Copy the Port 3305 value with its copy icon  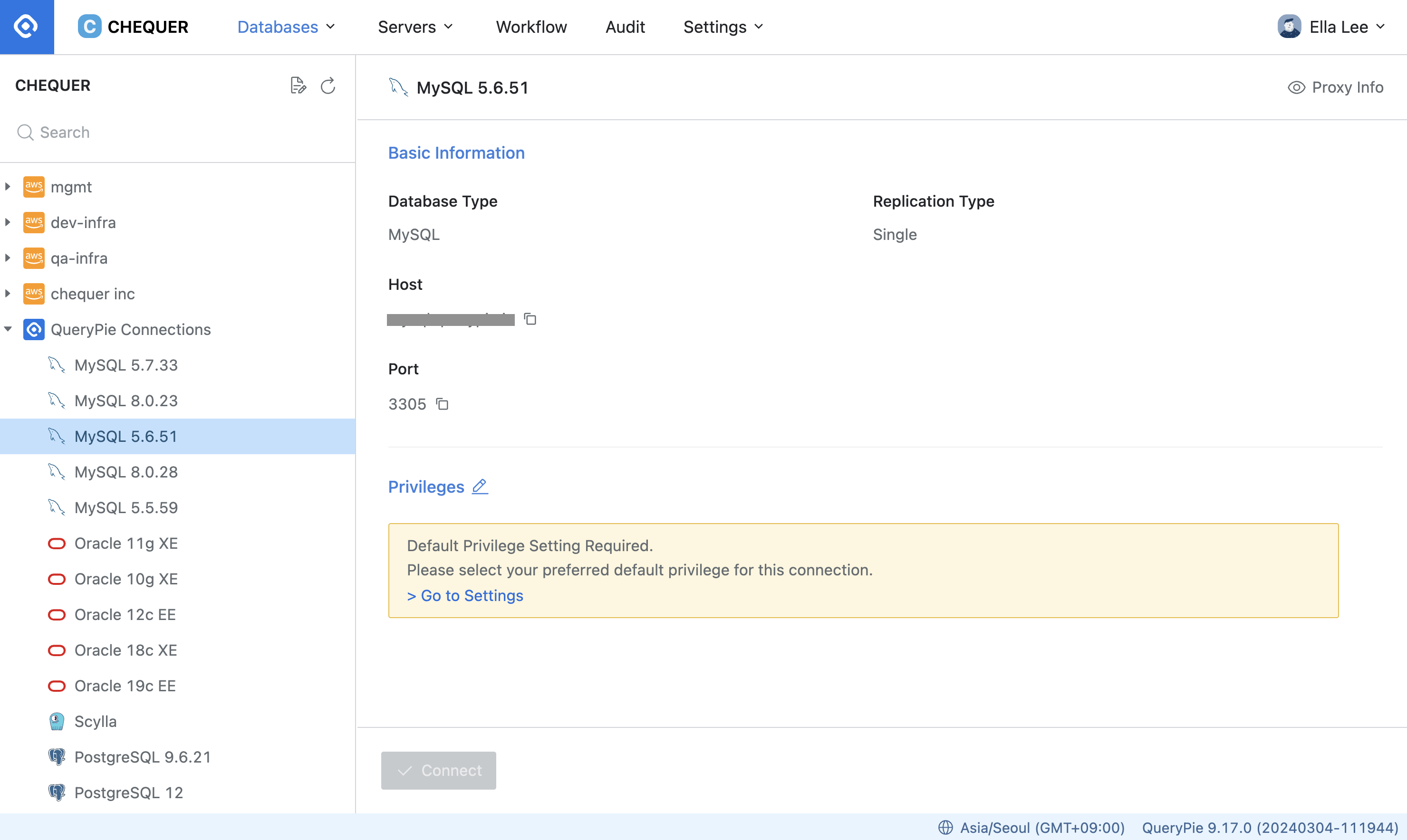tap(442, 404)
